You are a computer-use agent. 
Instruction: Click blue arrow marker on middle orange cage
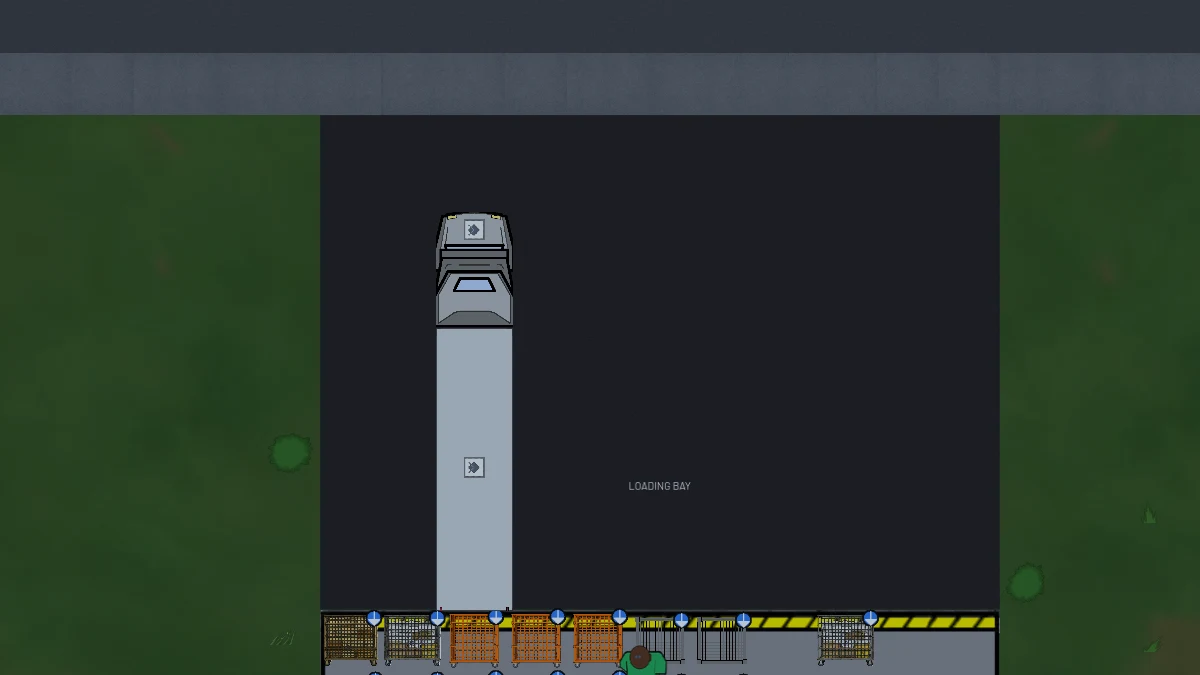tap(558, 617)
